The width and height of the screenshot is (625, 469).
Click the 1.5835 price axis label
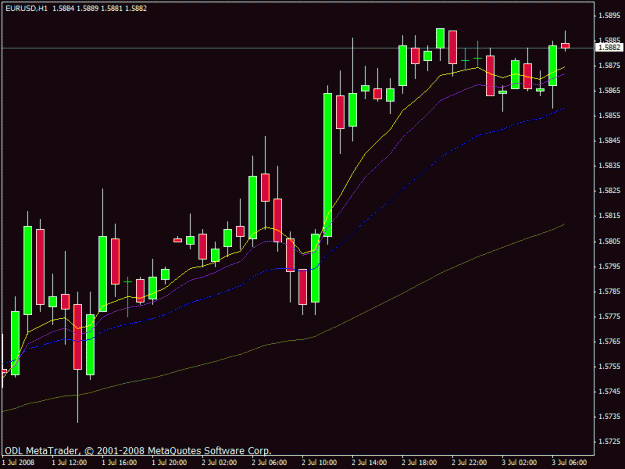coord(609,165)
